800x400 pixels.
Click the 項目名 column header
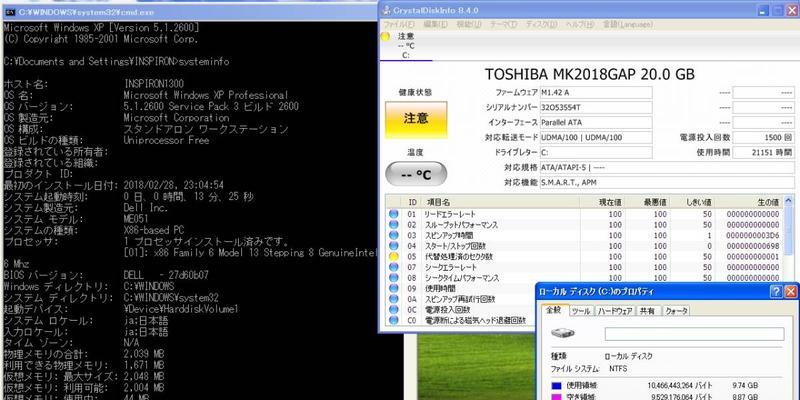[501, 203]
